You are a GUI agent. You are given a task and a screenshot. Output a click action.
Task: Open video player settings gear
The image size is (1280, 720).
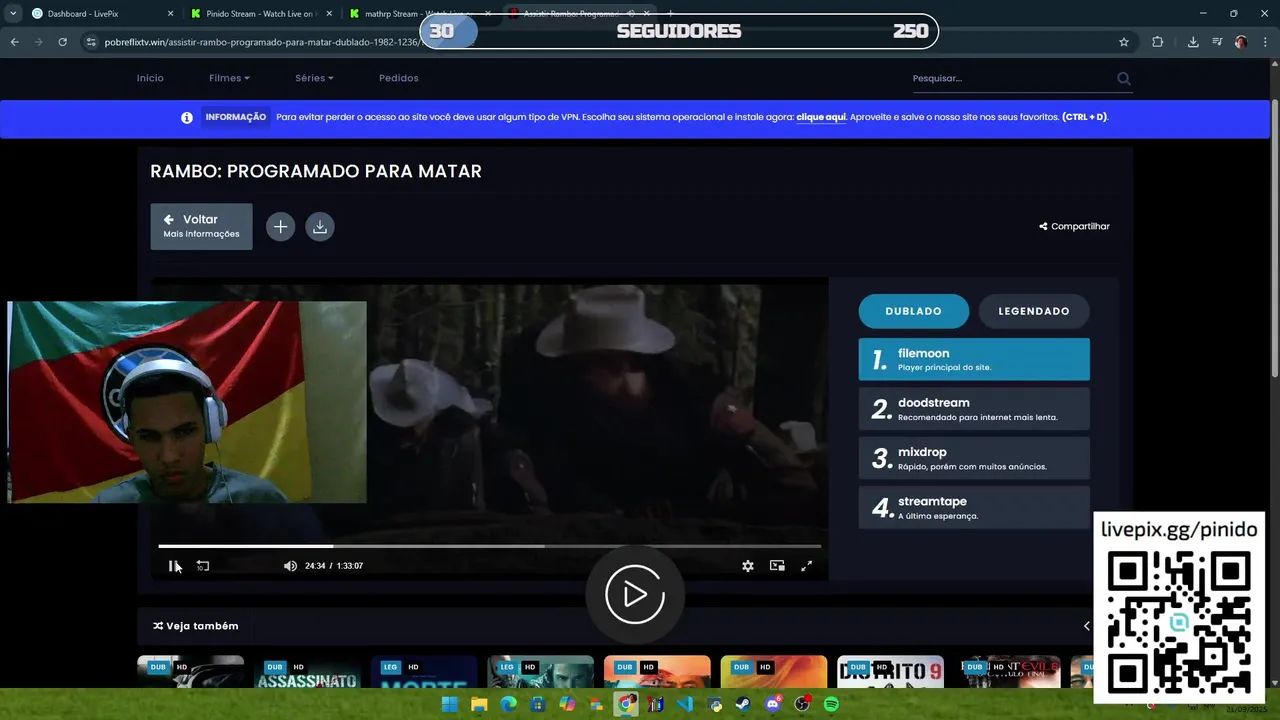click(x=748, y=566)
